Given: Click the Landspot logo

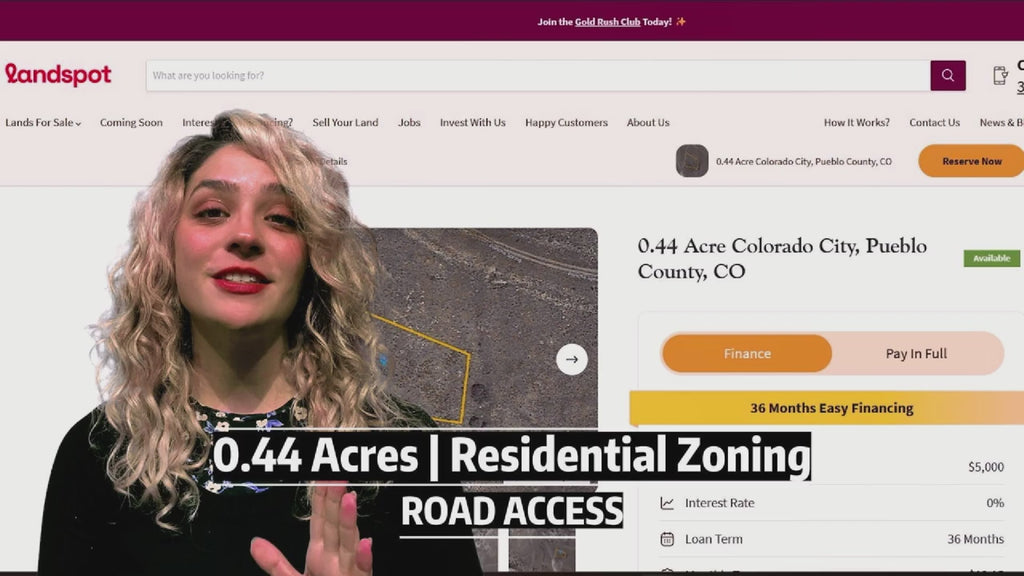Looking at the screenshot, I should pyautogui.click(x=58, y=74).
